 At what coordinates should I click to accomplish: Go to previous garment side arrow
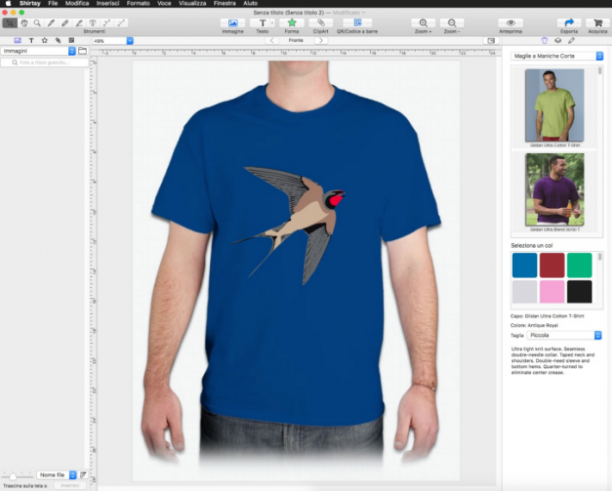[x=272, y=41]
